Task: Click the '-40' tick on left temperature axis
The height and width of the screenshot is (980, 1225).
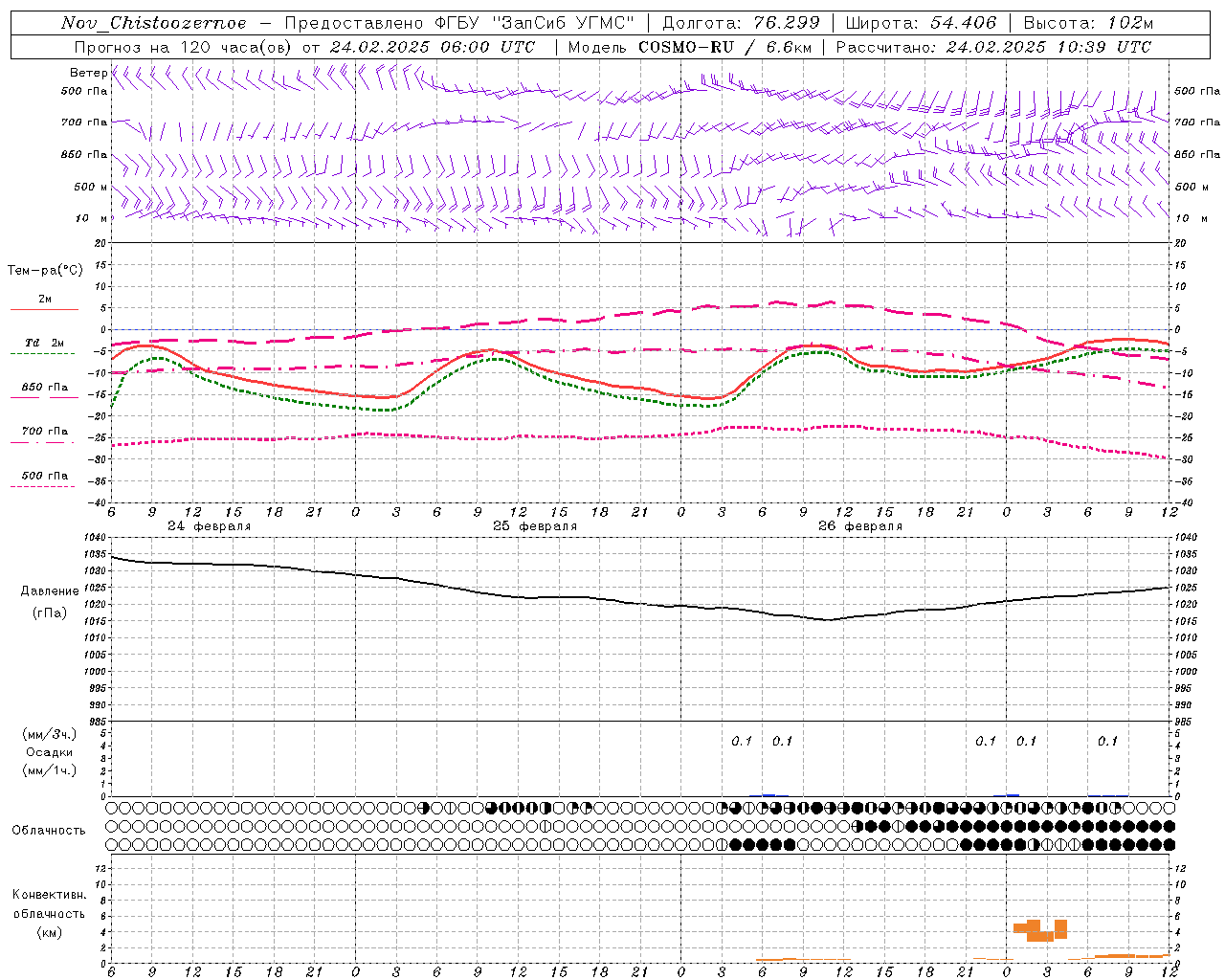Action: tap(98, 502)
